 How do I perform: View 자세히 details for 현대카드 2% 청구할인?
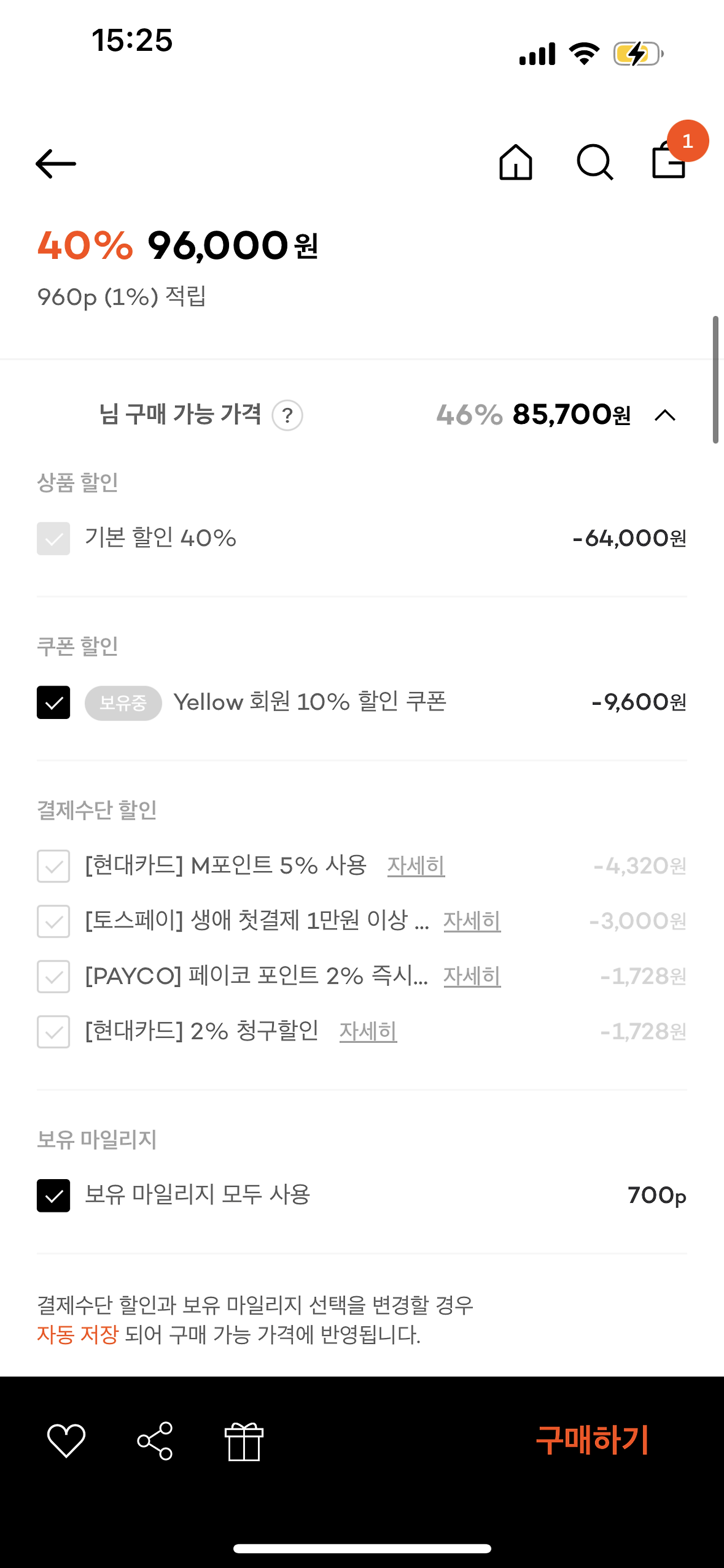click(x=368, y=1032)
